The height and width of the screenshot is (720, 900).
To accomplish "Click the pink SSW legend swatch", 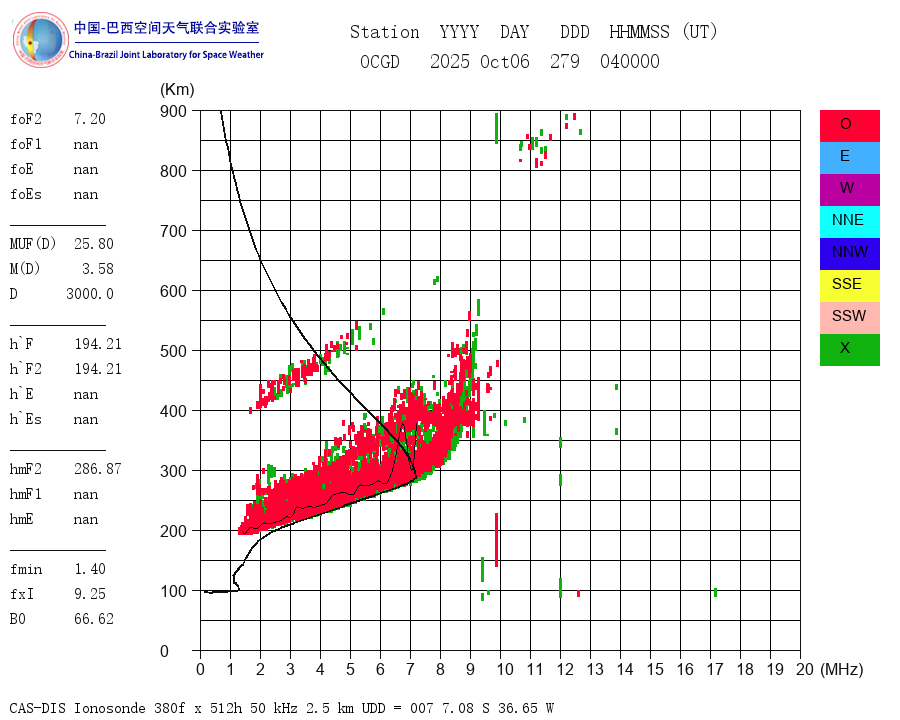I will pos(849,318).
